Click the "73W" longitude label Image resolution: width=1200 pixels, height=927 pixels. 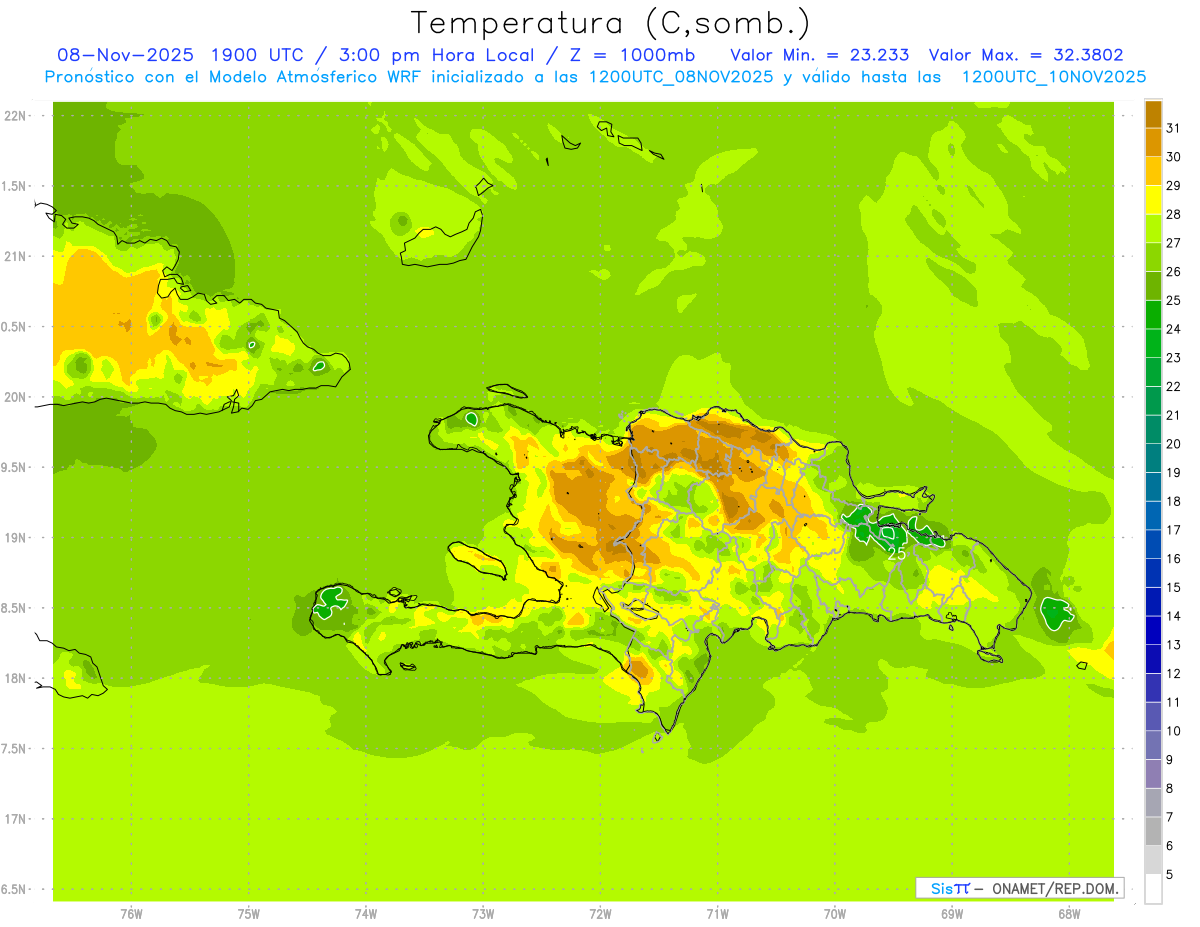[483, 913]
